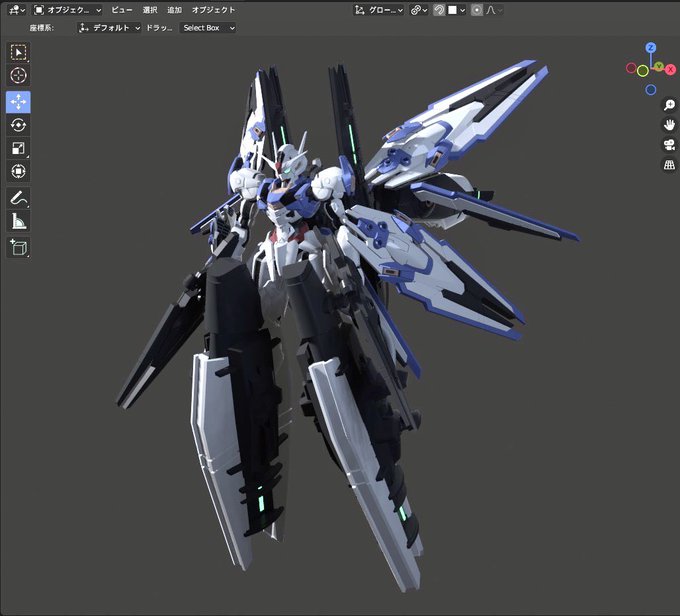Image resolution: width=680 pixels, height=616 pixels.
Task: Open the デフォルト orientation dropdown
Action: click(x=109, y=28)
